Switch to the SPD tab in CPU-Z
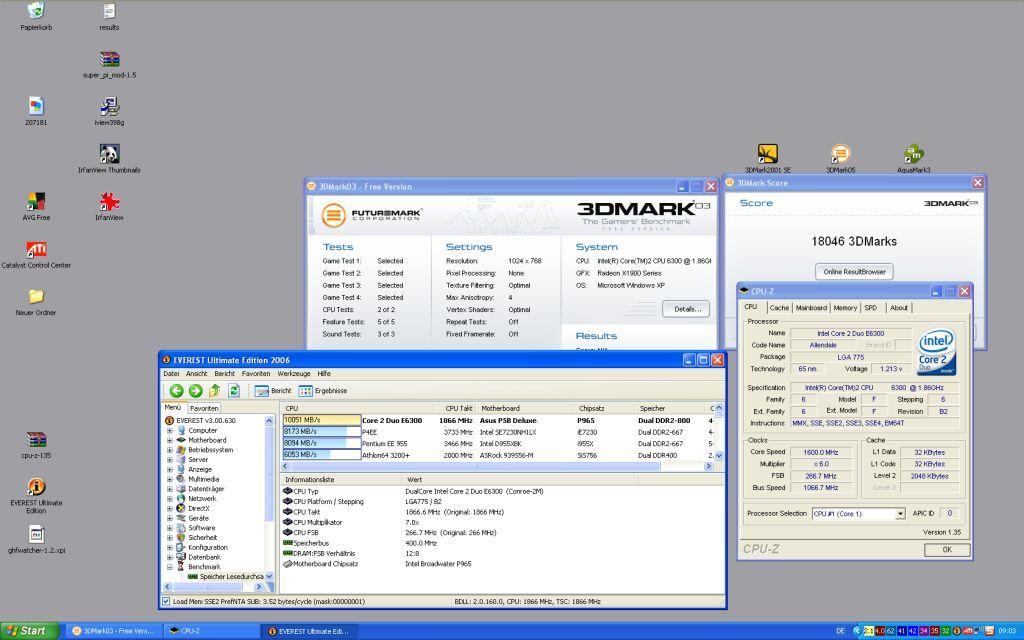1024x640 pixels. click(871, 308)
